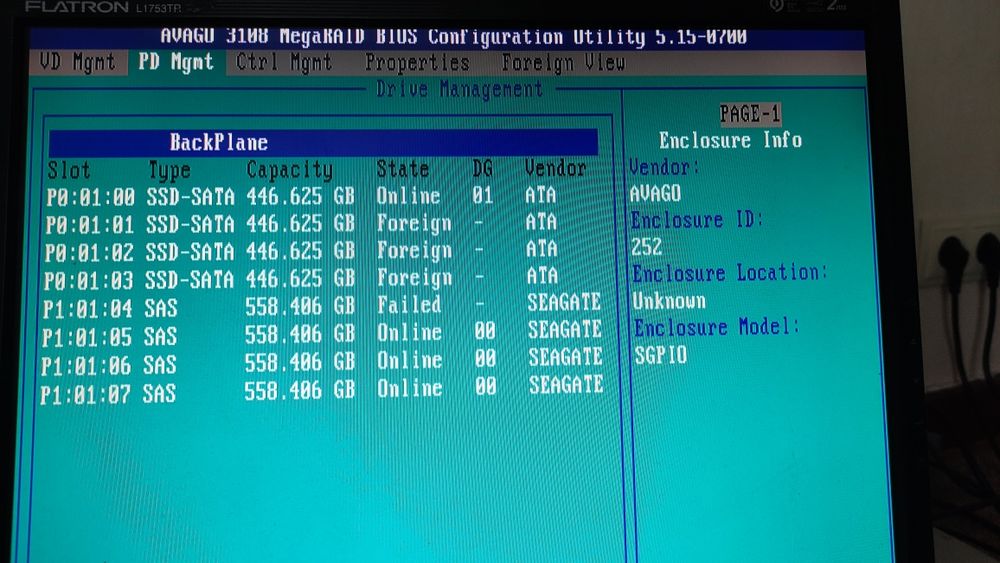Click the DG column header
This screenshot has width=1000, height=563.
point(483,168)
